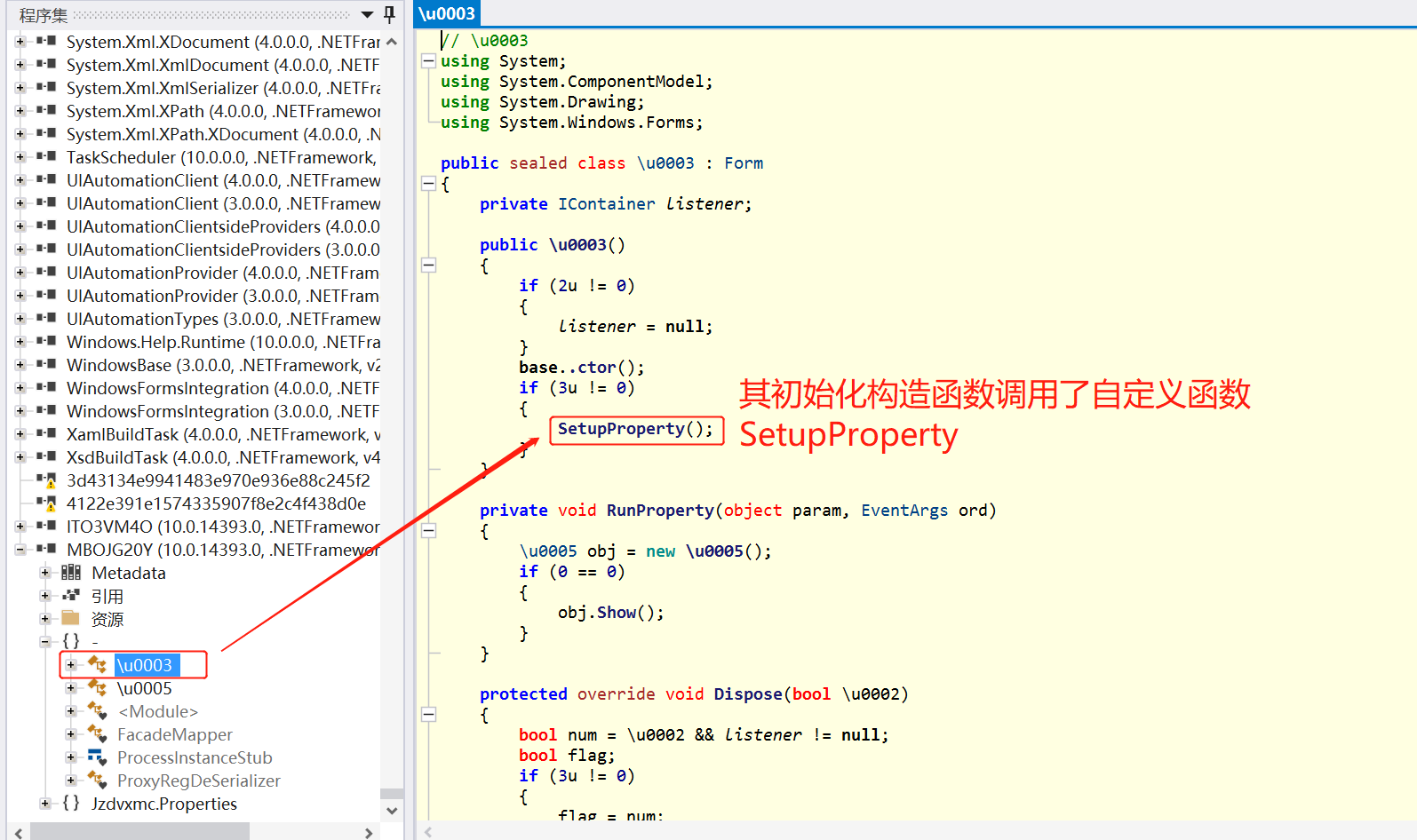Expand the \u0003 class node
This screenshot has height=840, width=1417.
click(x=70, y=665)
